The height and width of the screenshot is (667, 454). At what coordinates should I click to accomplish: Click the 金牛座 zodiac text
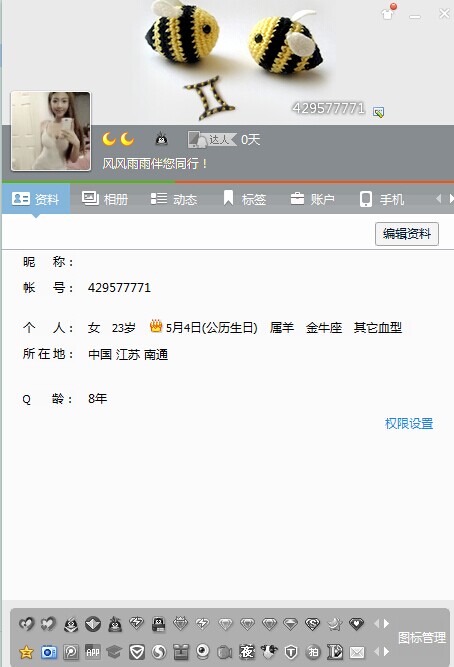pyautogui.click(x=324, y=328)
